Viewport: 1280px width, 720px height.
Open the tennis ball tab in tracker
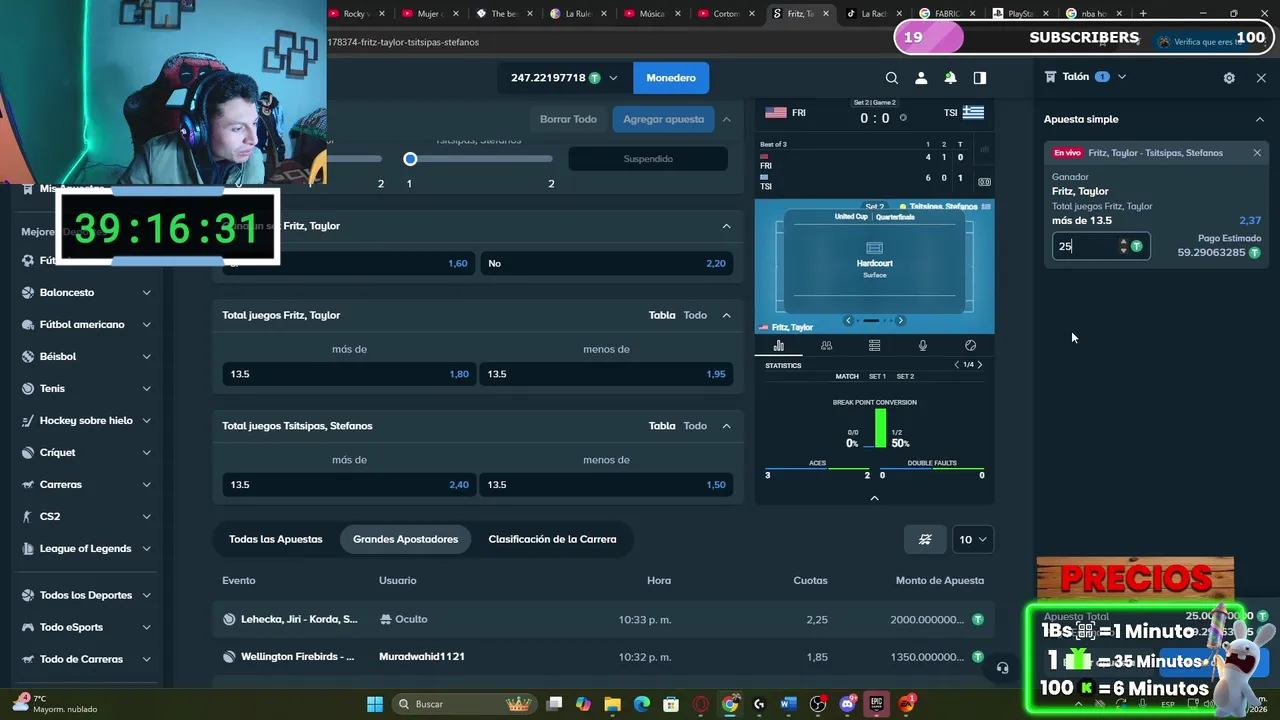[970, 346]
